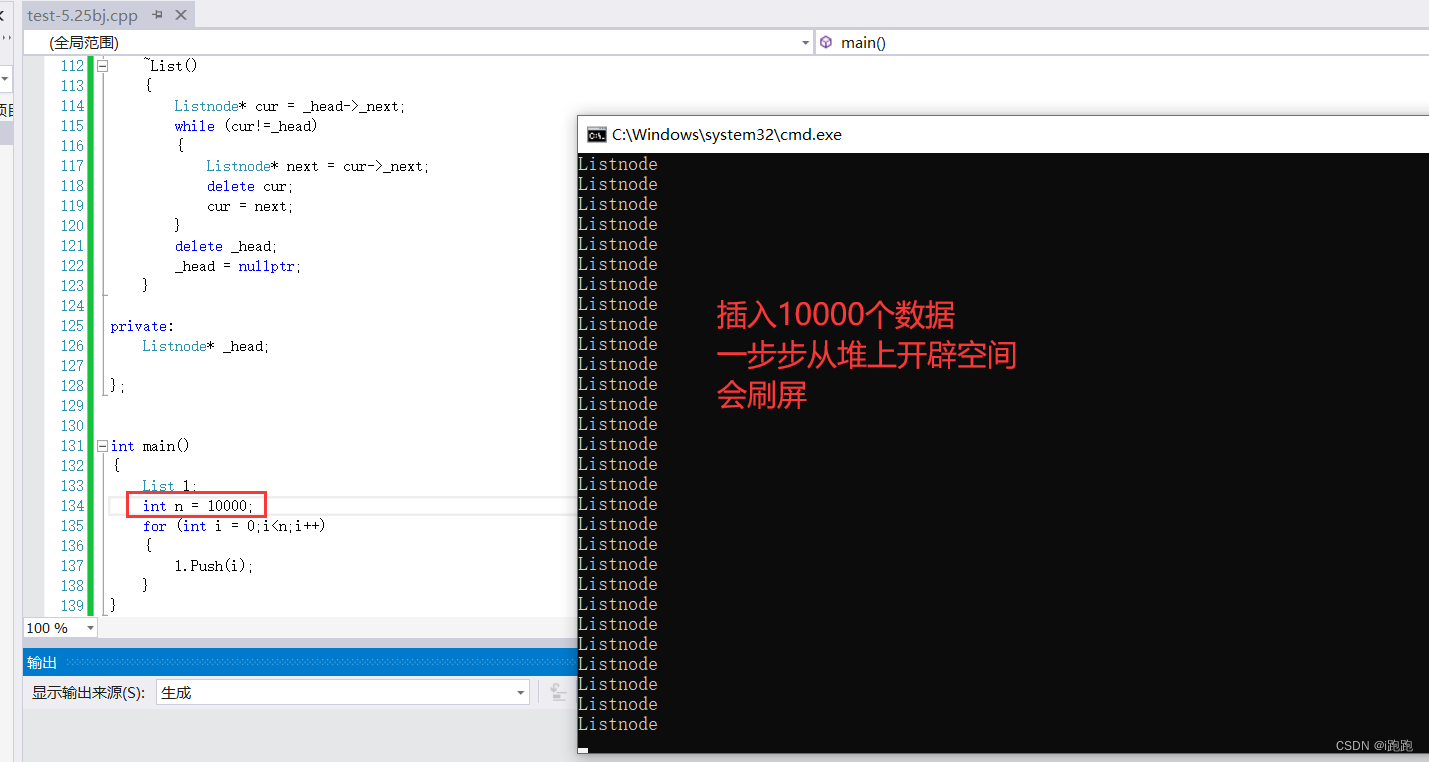
Task: Click the cube icon beside main()
Action: click(x=826, y=42)
